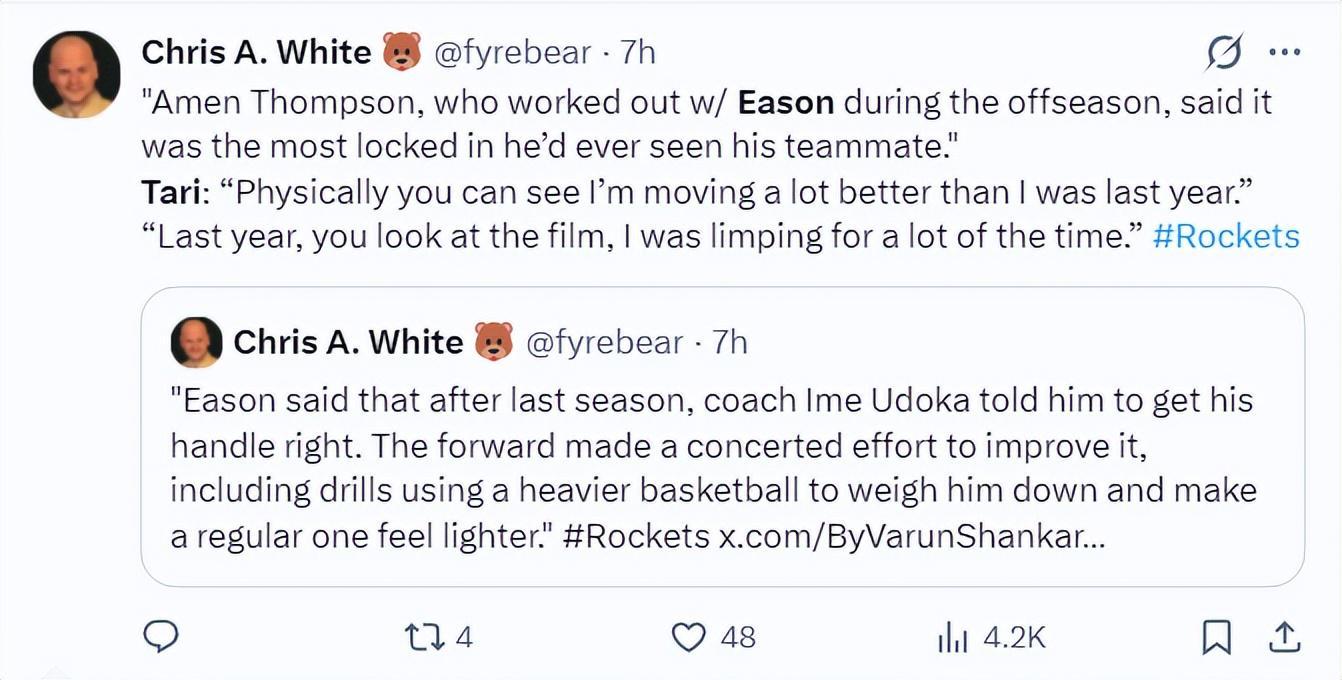Open the quoted tweet about Ime Udoka
Viewport: 1342px width, 680px height.
click(722, 436)
